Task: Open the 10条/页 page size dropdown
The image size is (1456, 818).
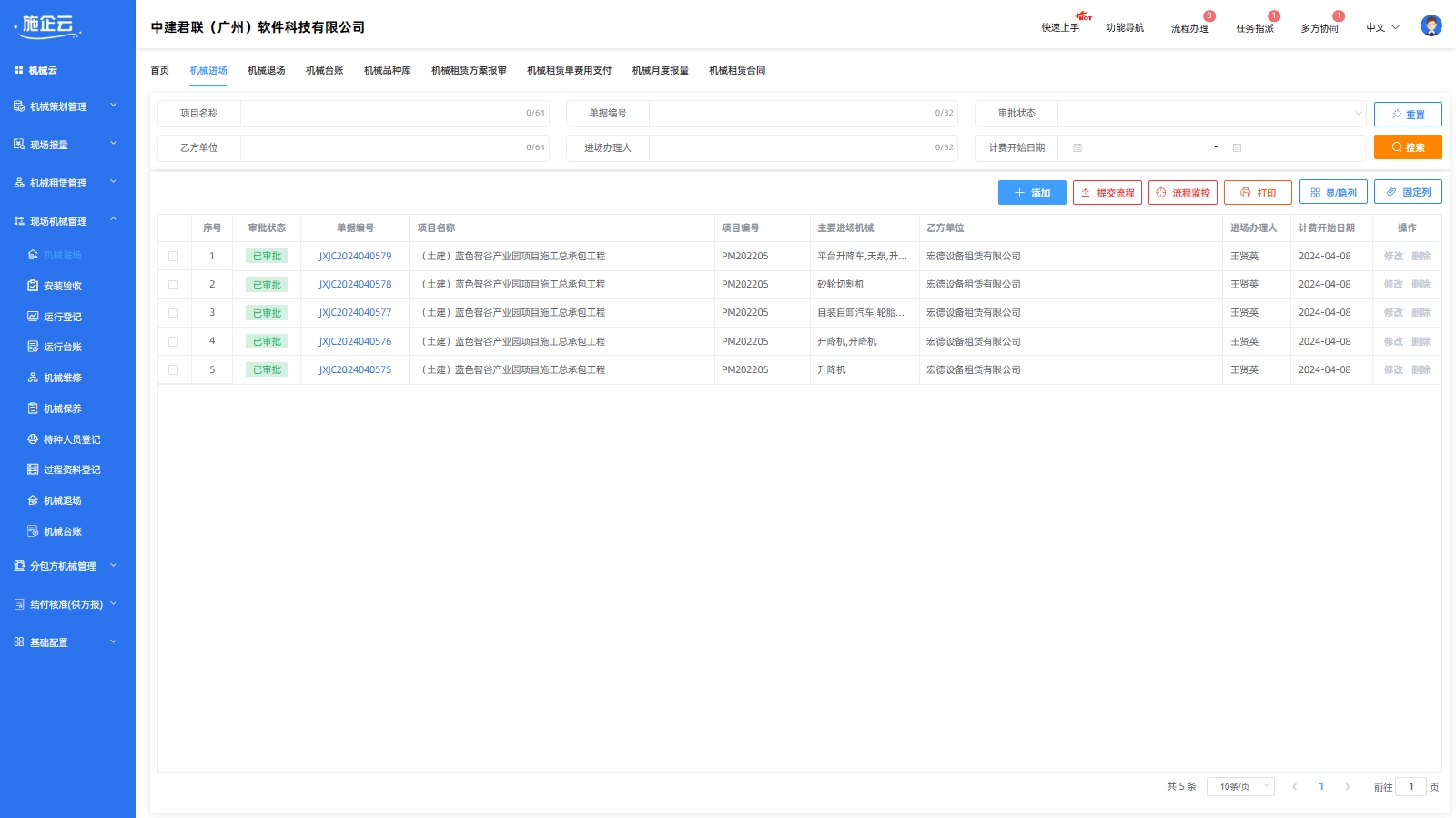Action: click(1239, 787)
